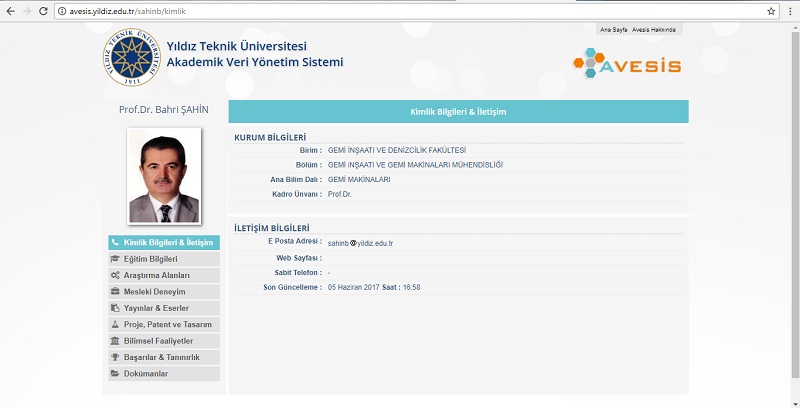Go to Mesleki Deneyim section
Viewport: 800px width, 408px height.
coord(163,291)
